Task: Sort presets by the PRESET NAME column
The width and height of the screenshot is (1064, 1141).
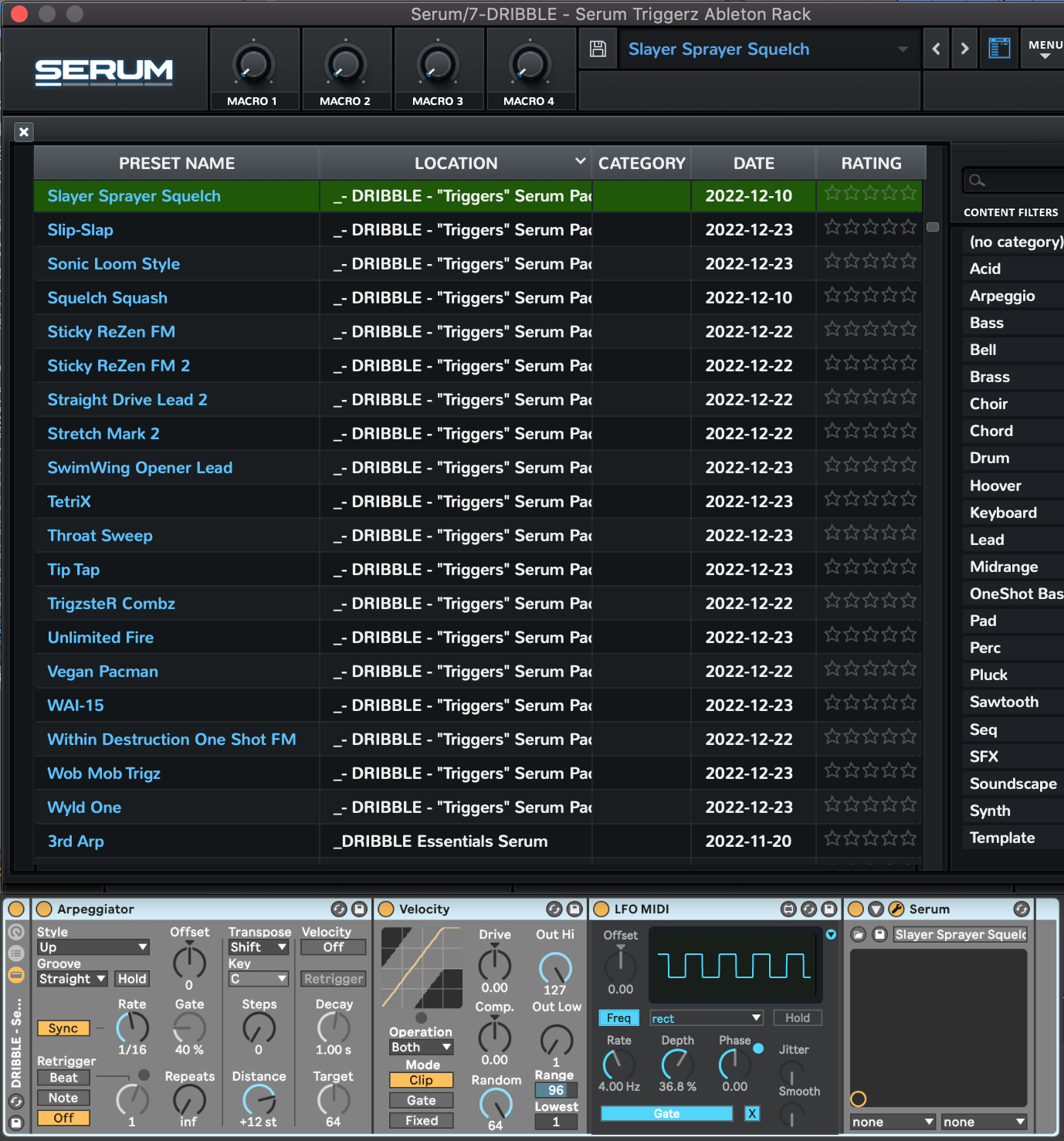Action: pyautogui.click(x=177, y=164)
